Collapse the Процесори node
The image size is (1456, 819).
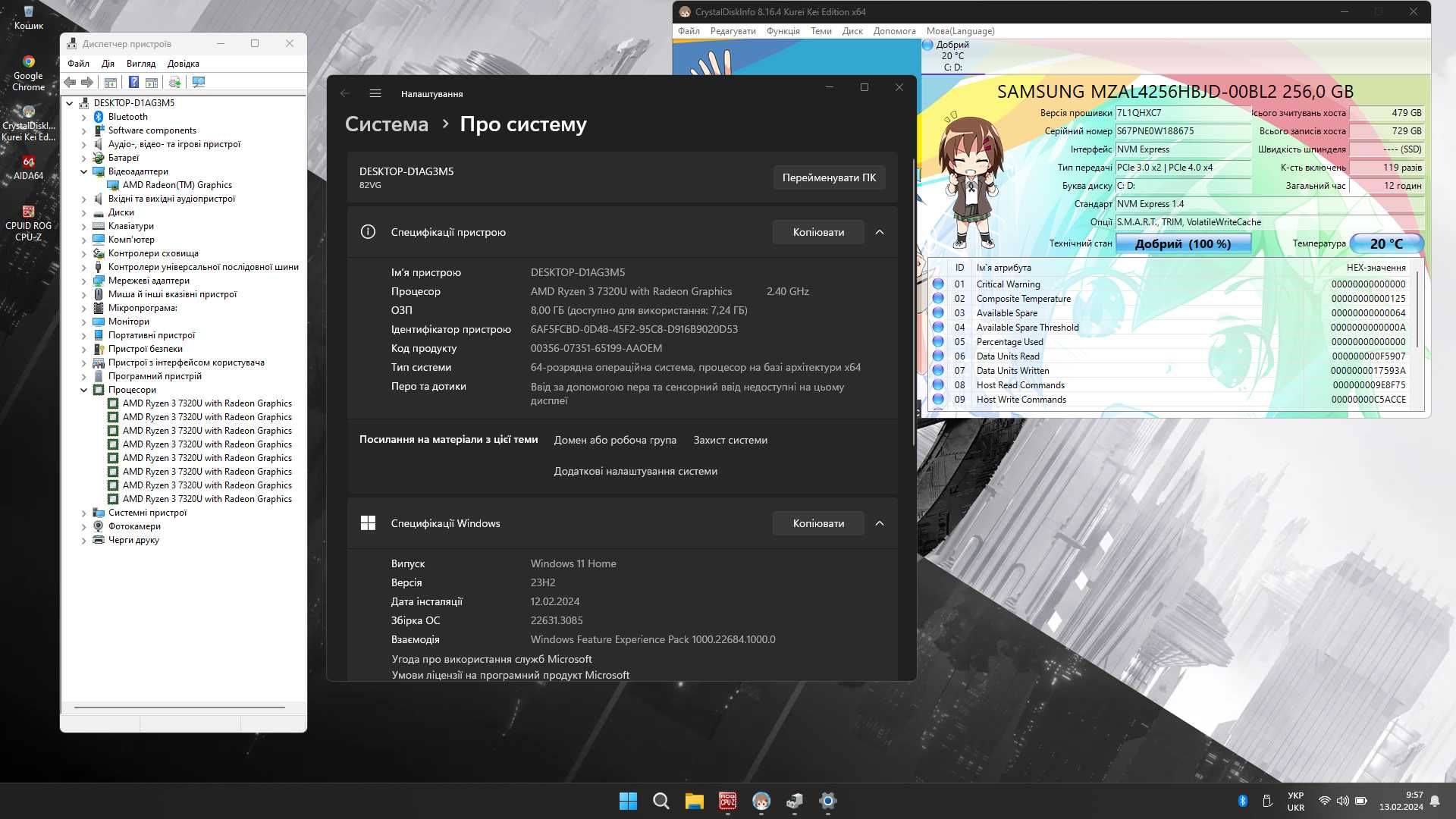84,390
